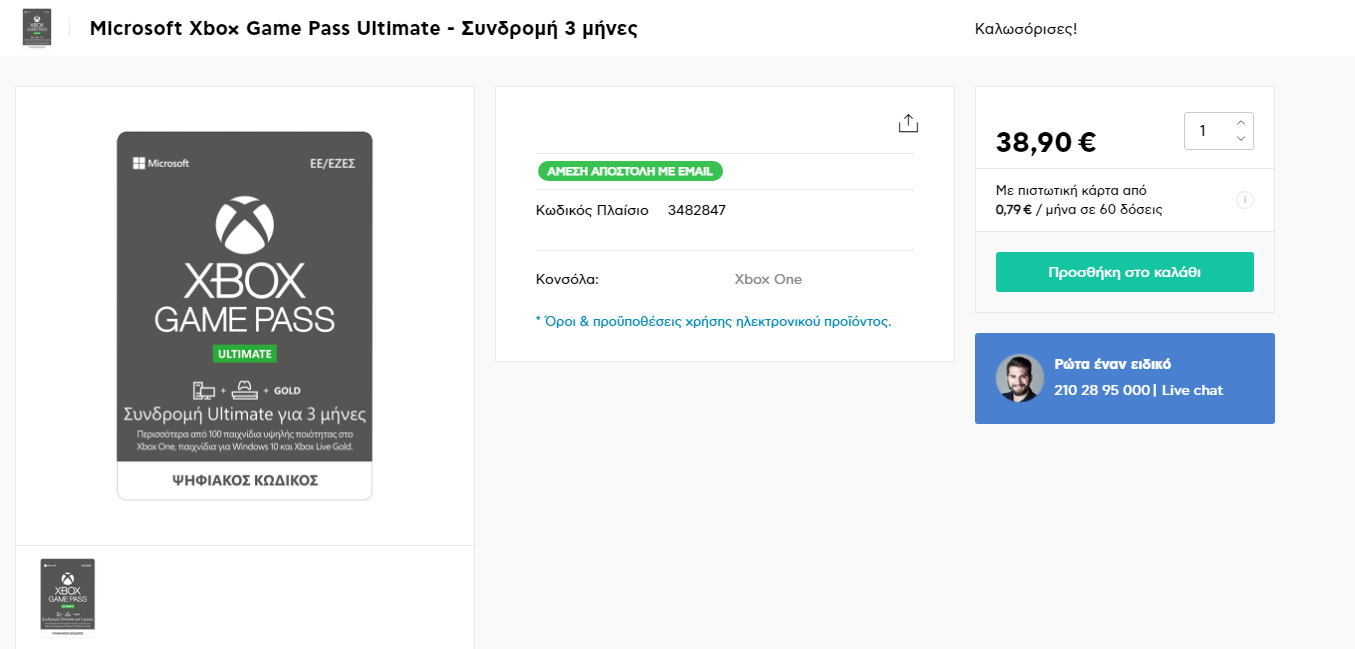Screen dimensions: 1355x649
Task: Increase quantity with the up arrow
Action: click(1241, 122)
